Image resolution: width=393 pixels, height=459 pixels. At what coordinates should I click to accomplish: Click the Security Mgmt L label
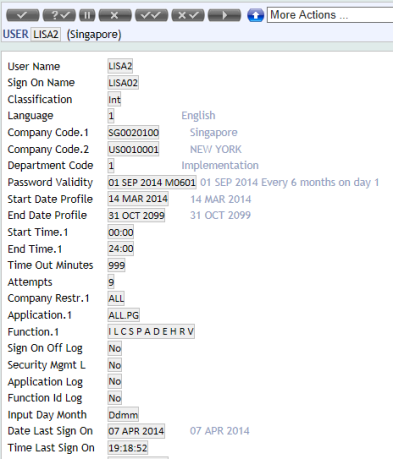tap(47, 365)
